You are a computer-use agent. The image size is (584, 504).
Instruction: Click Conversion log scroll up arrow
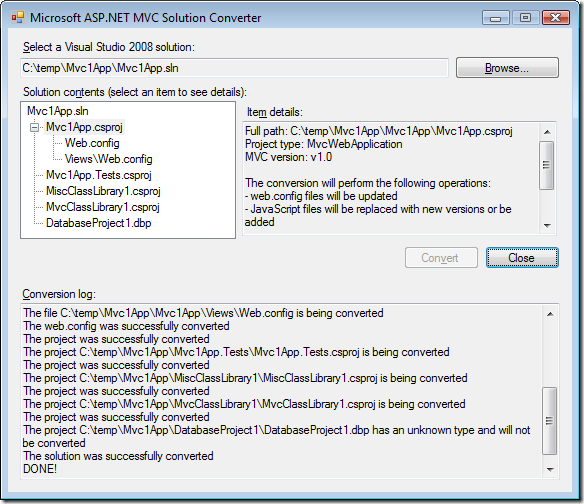tap(550, 314)
